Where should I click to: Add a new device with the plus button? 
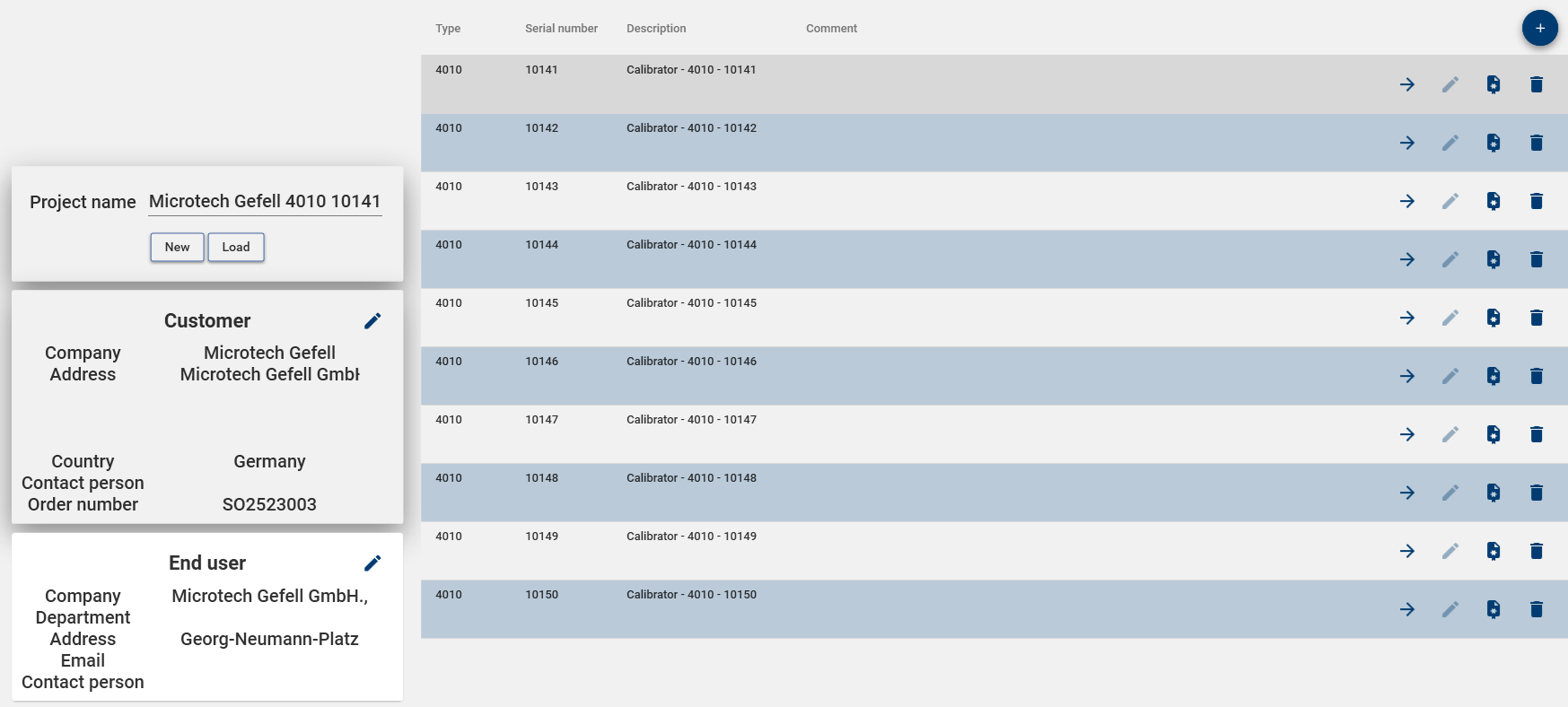click(x=1539, y=28)
